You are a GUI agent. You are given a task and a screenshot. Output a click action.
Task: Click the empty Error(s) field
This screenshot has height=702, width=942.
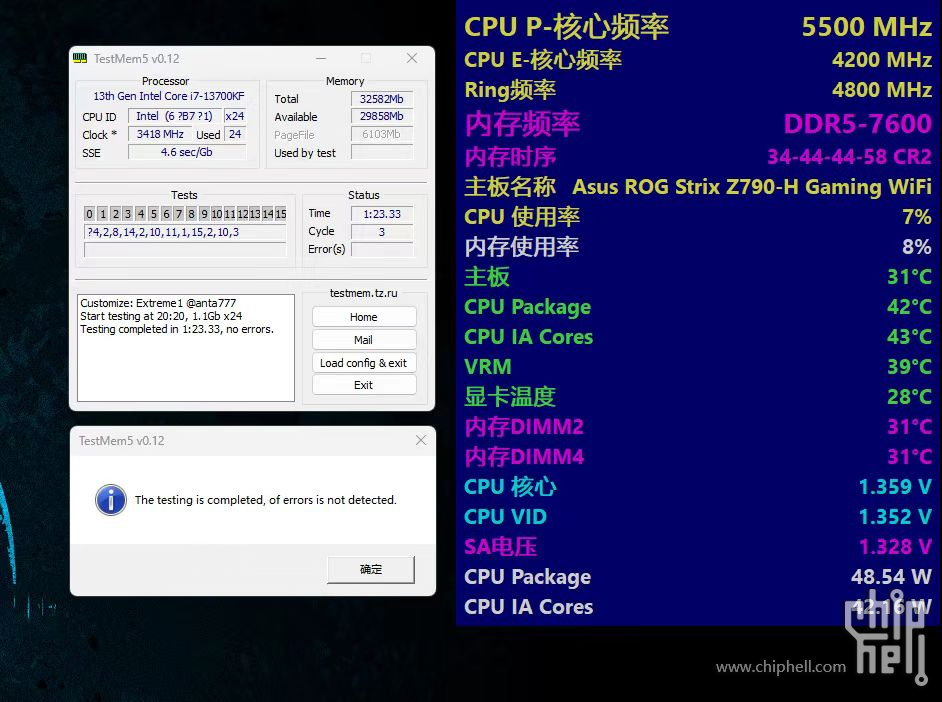coord(381,249)
